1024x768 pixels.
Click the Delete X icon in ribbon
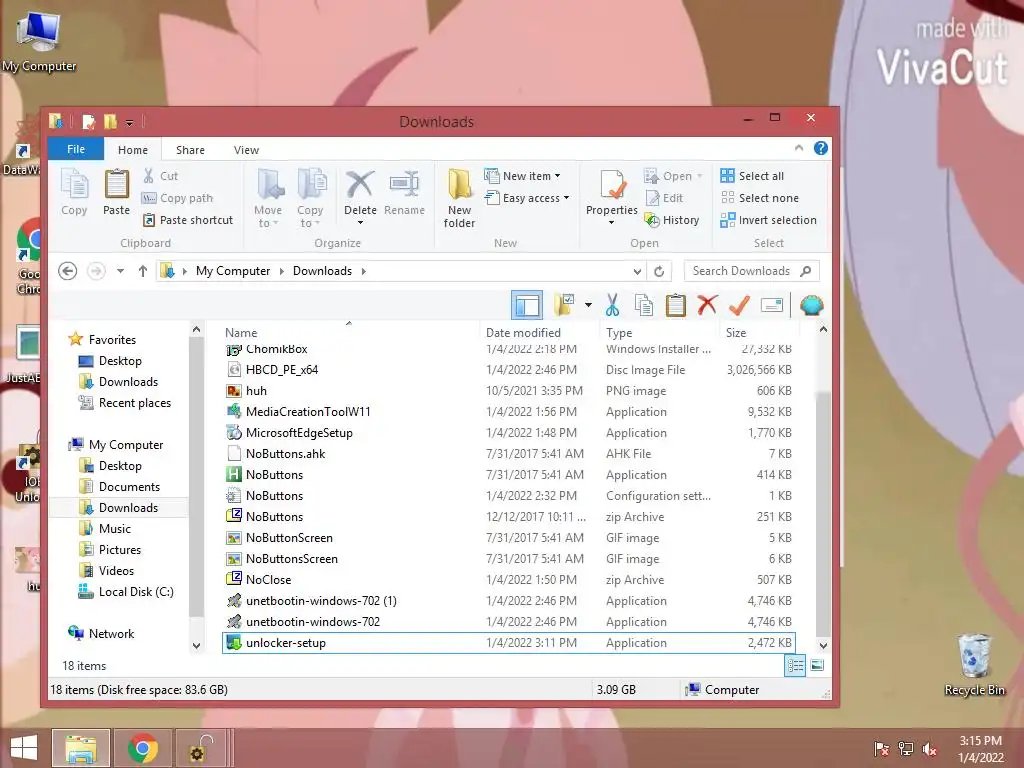[360, 185]
